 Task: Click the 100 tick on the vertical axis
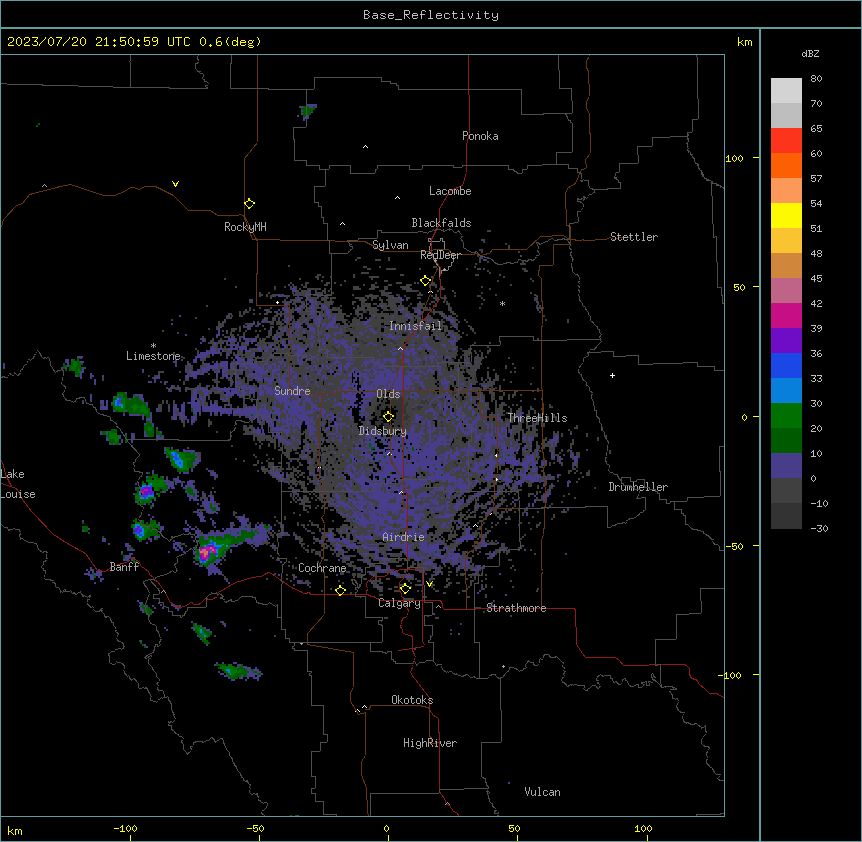tap(734, 158)
